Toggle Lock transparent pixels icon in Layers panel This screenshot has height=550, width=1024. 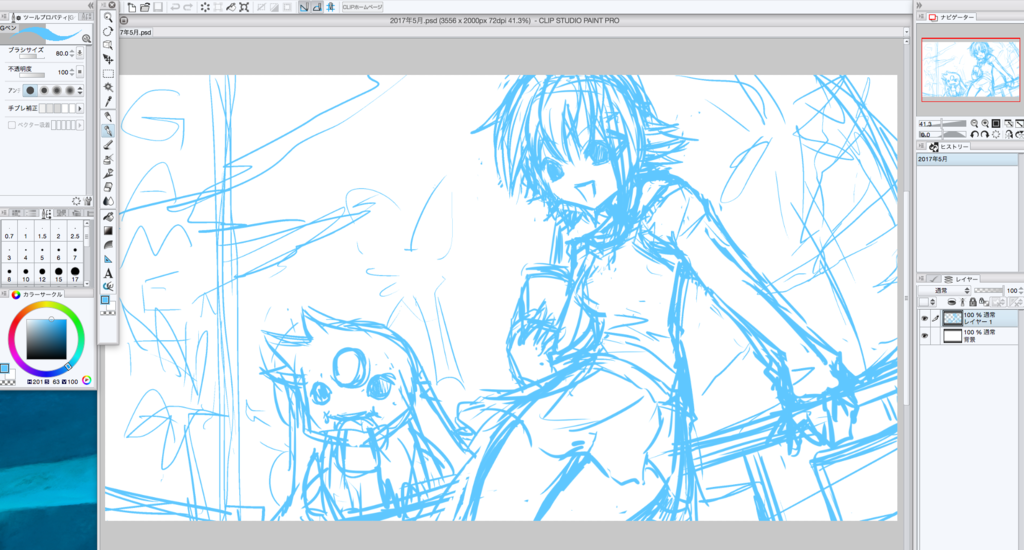point(983,302)
